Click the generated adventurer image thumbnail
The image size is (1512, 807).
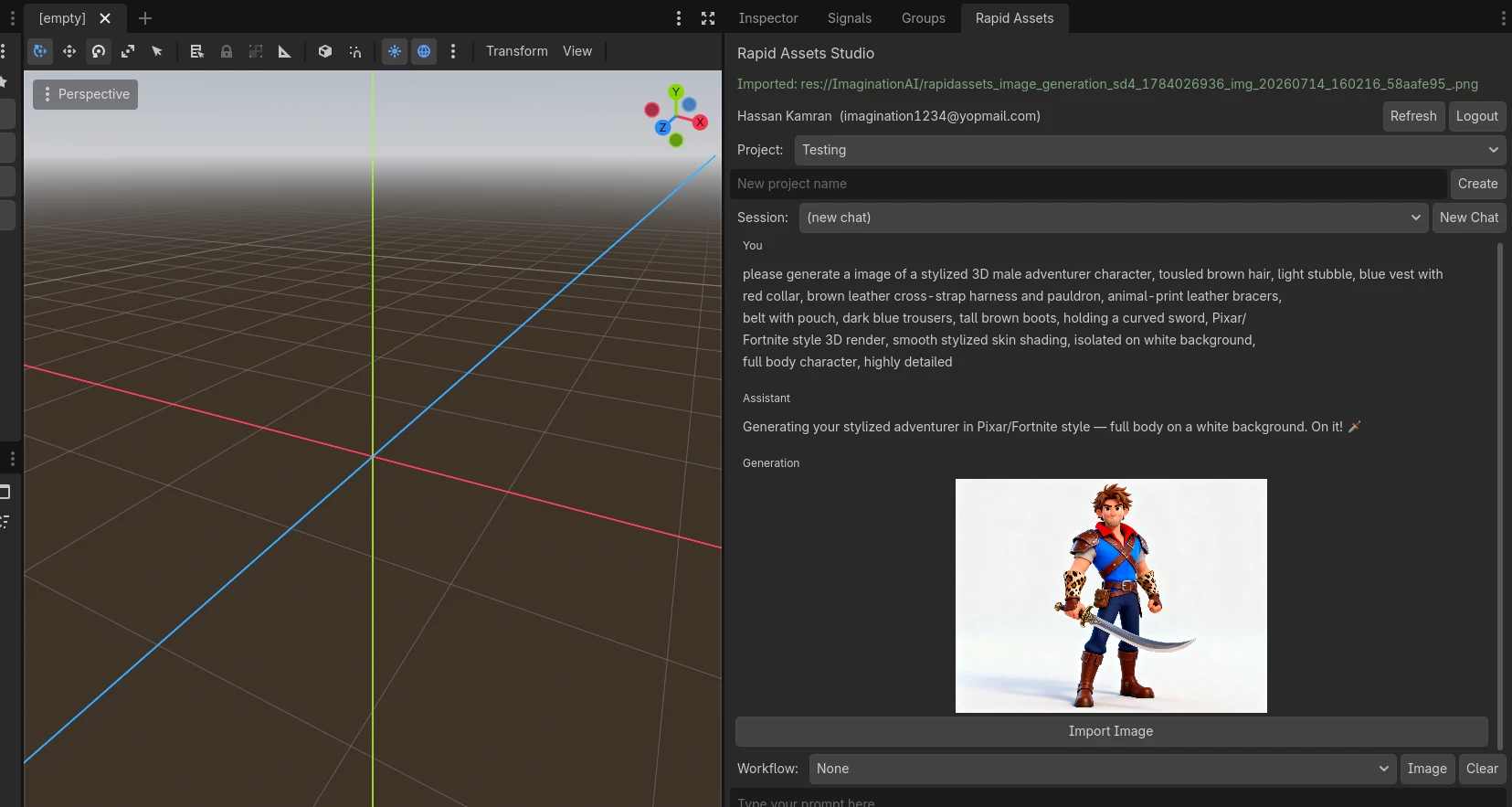click(x=1111, y=596)
